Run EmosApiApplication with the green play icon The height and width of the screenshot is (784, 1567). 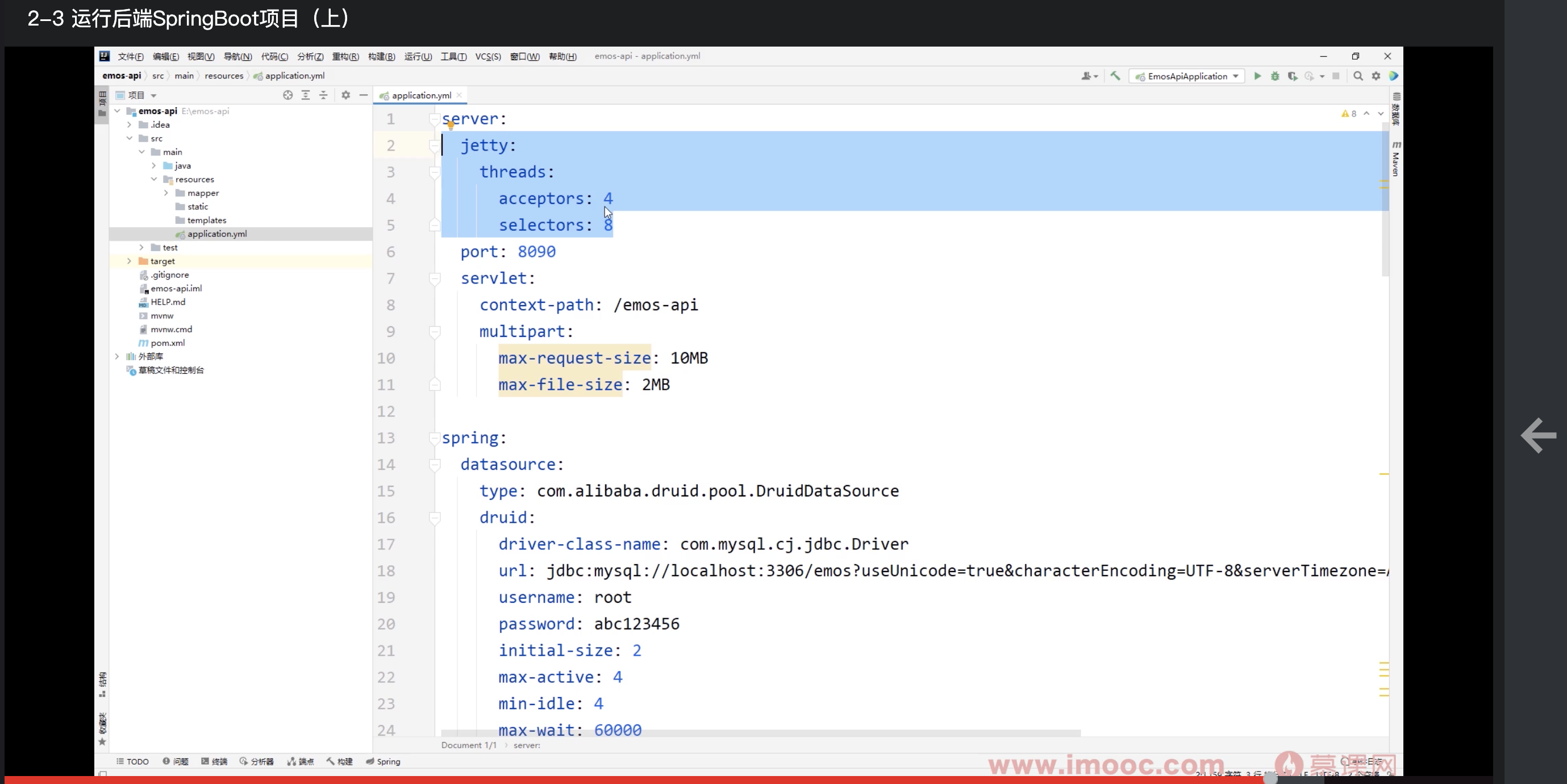1257,76
